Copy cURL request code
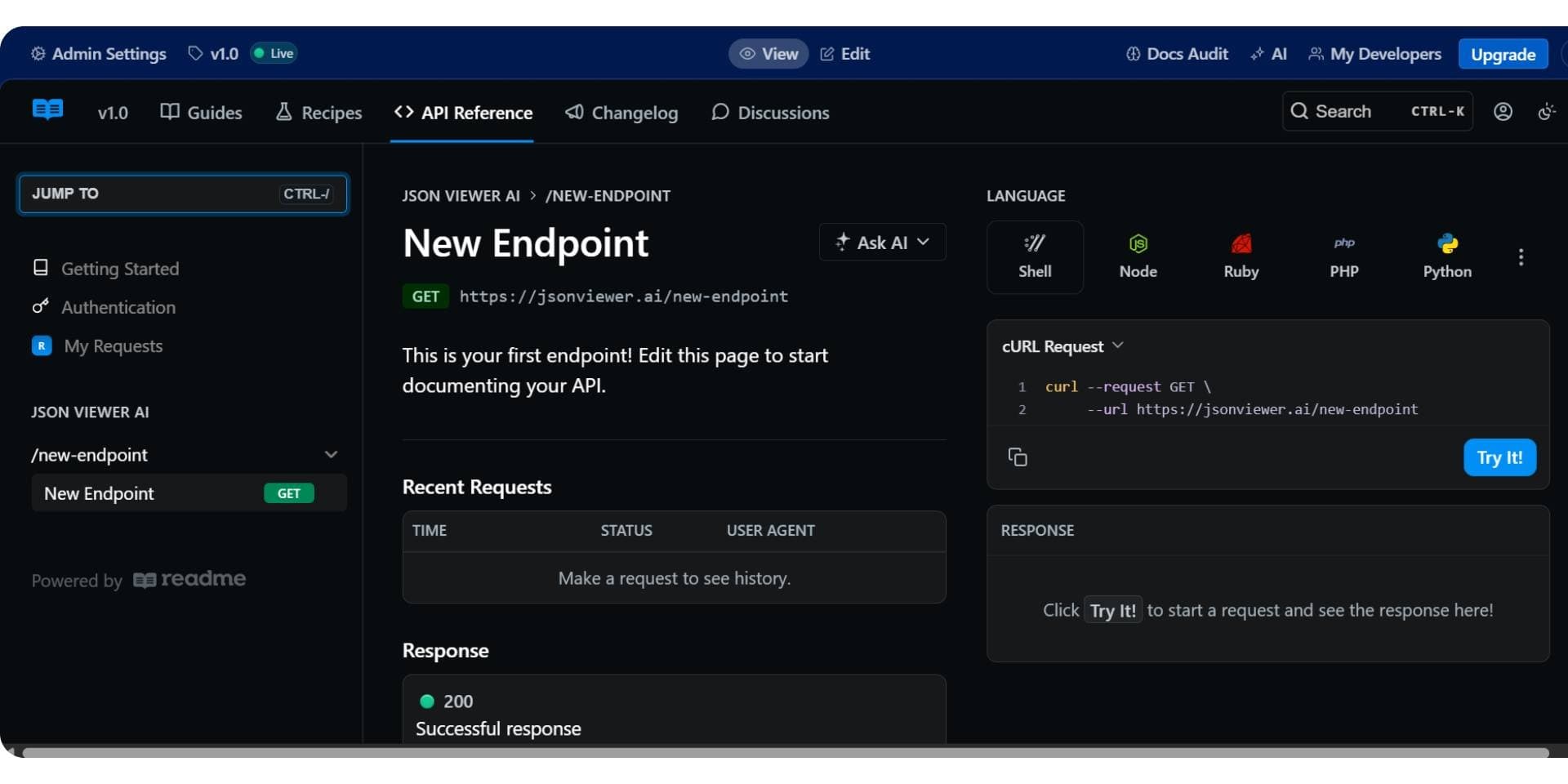 (x=1018, y=457)
